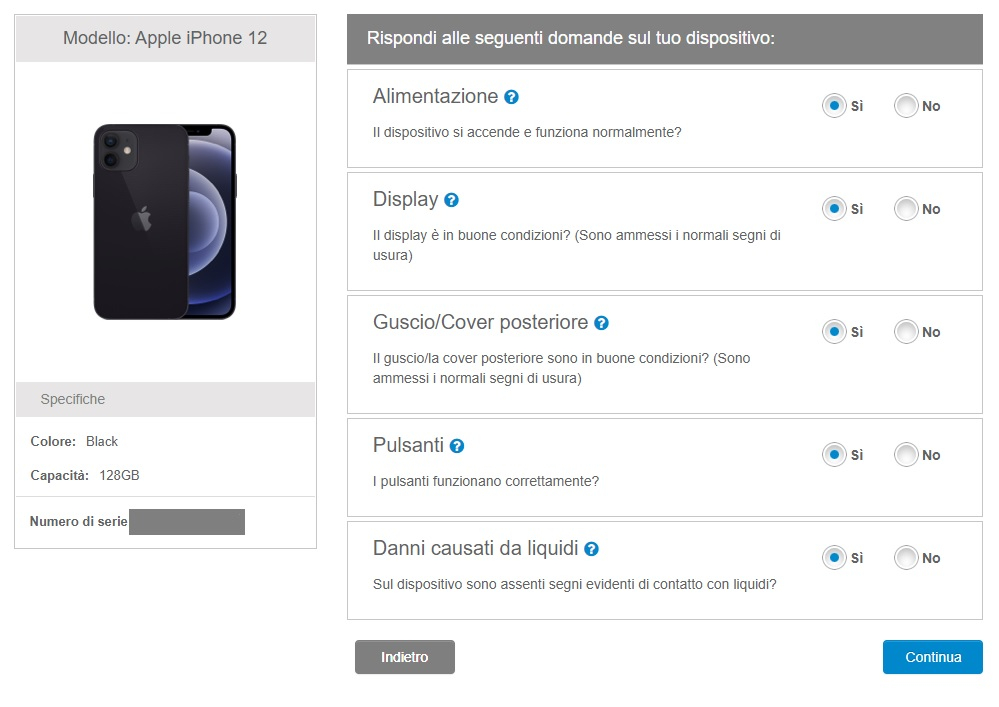Show help for the Pulsanti question
Screen dimensions: 999x707
point(457,446)
